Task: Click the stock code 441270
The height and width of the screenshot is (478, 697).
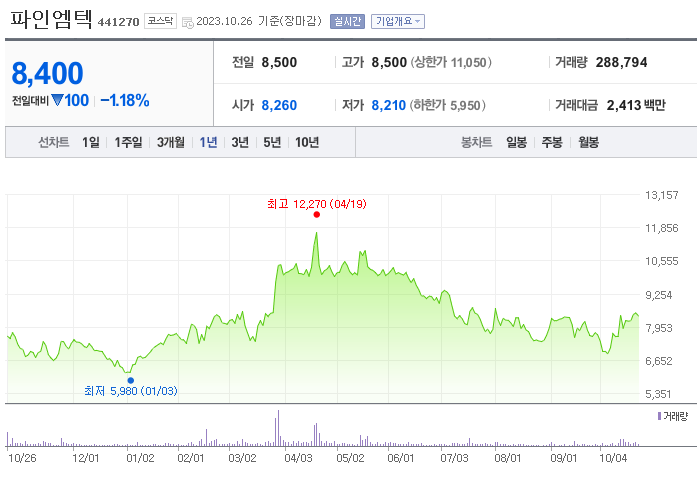Action: click(x=118, y=22)
